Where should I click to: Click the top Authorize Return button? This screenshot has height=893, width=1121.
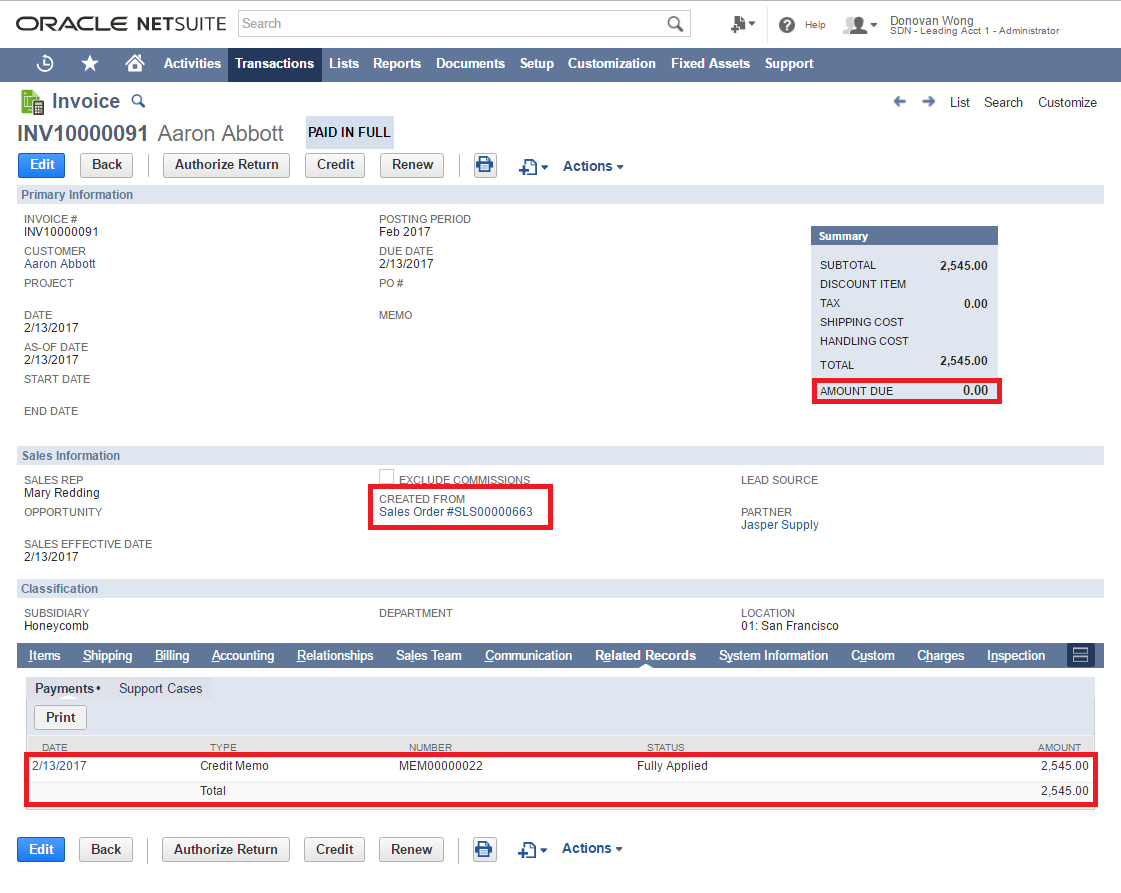click(x=227, y=165)
